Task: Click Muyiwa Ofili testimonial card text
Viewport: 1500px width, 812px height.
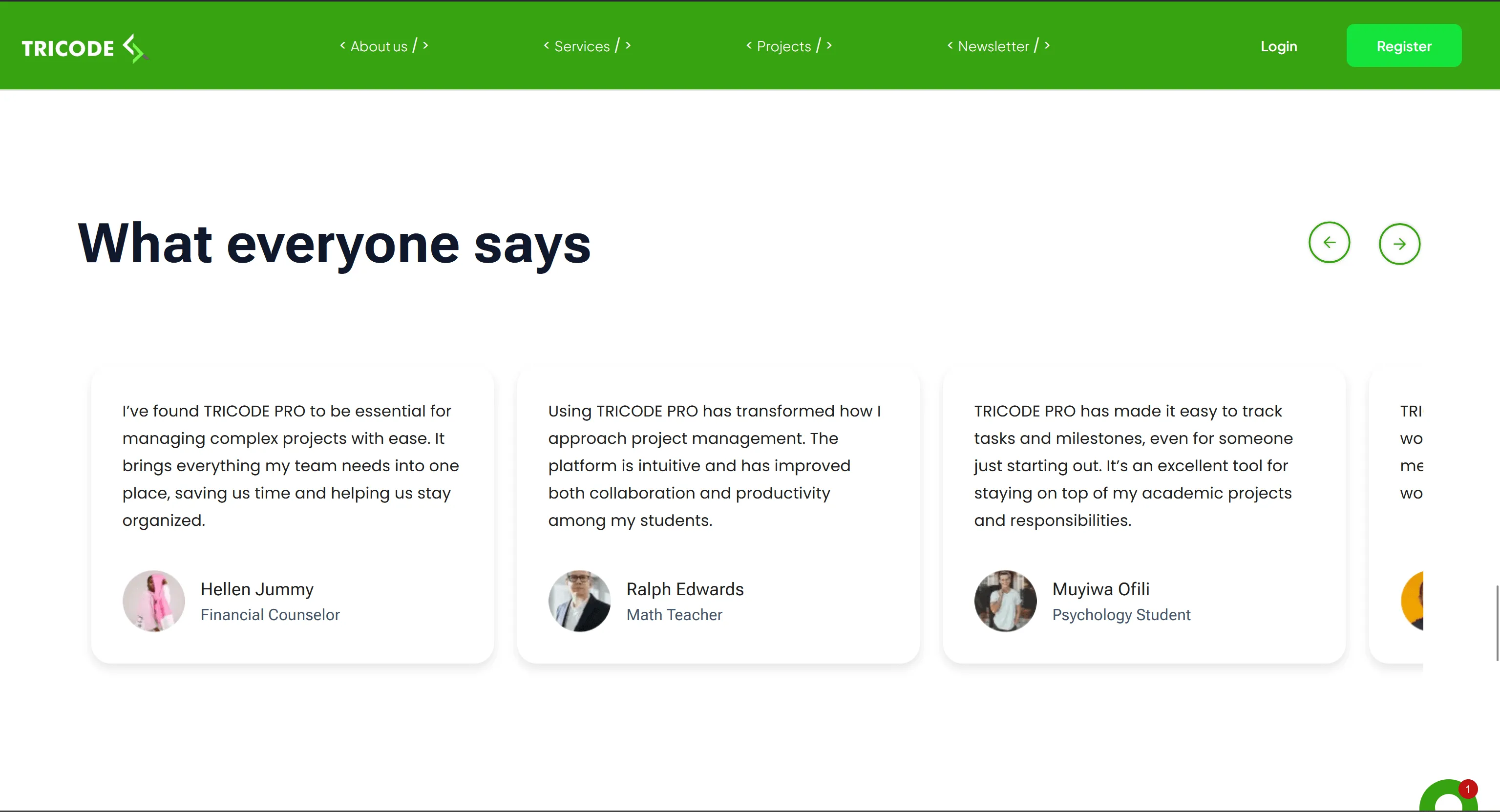Action: tap(1133, 465)
